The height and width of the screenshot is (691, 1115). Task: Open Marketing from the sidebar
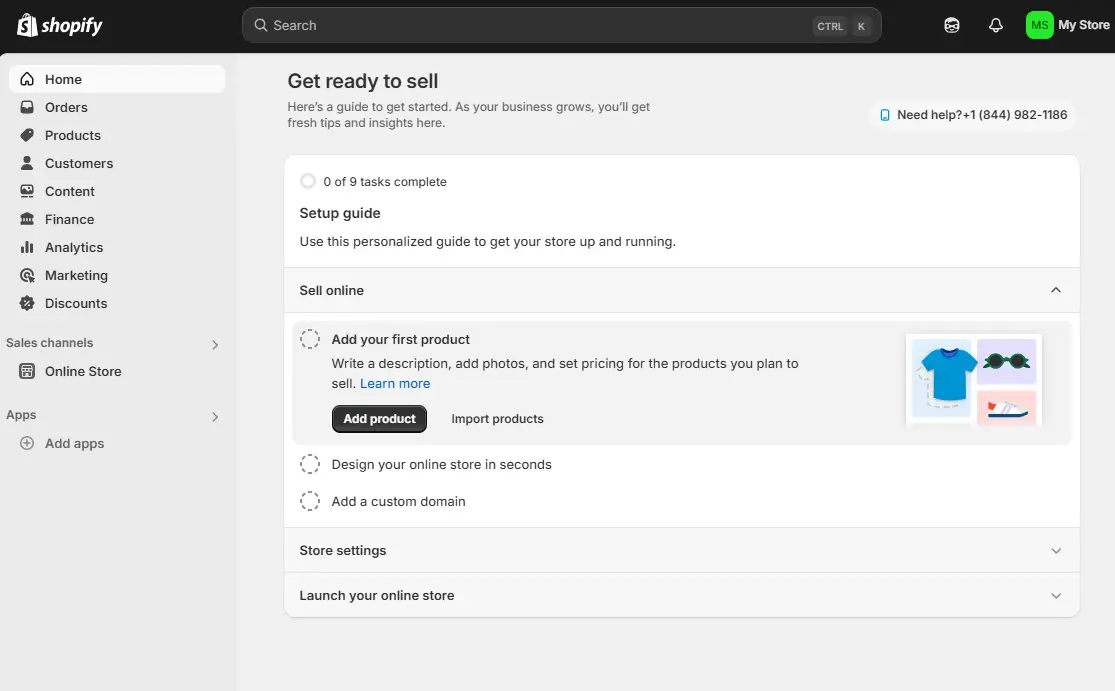point(75,275)
